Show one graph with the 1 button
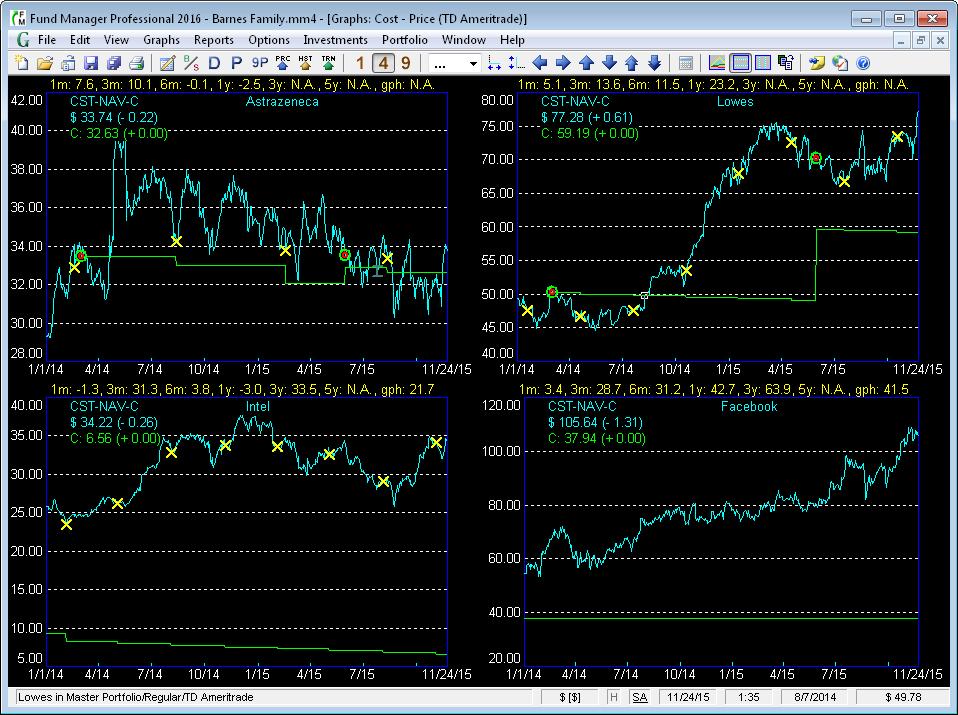The image size is (958, 715). click(360, 63)
